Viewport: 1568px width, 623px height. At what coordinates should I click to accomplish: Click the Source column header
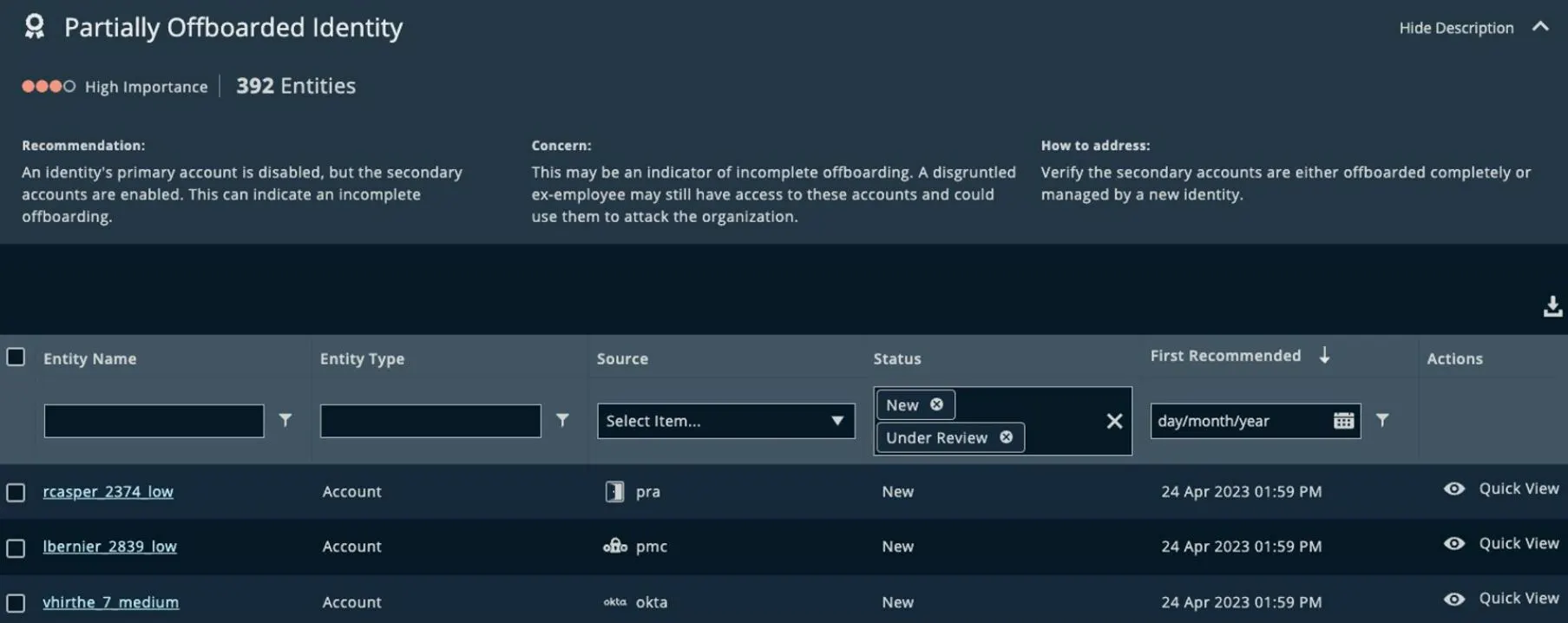[622, 358]
